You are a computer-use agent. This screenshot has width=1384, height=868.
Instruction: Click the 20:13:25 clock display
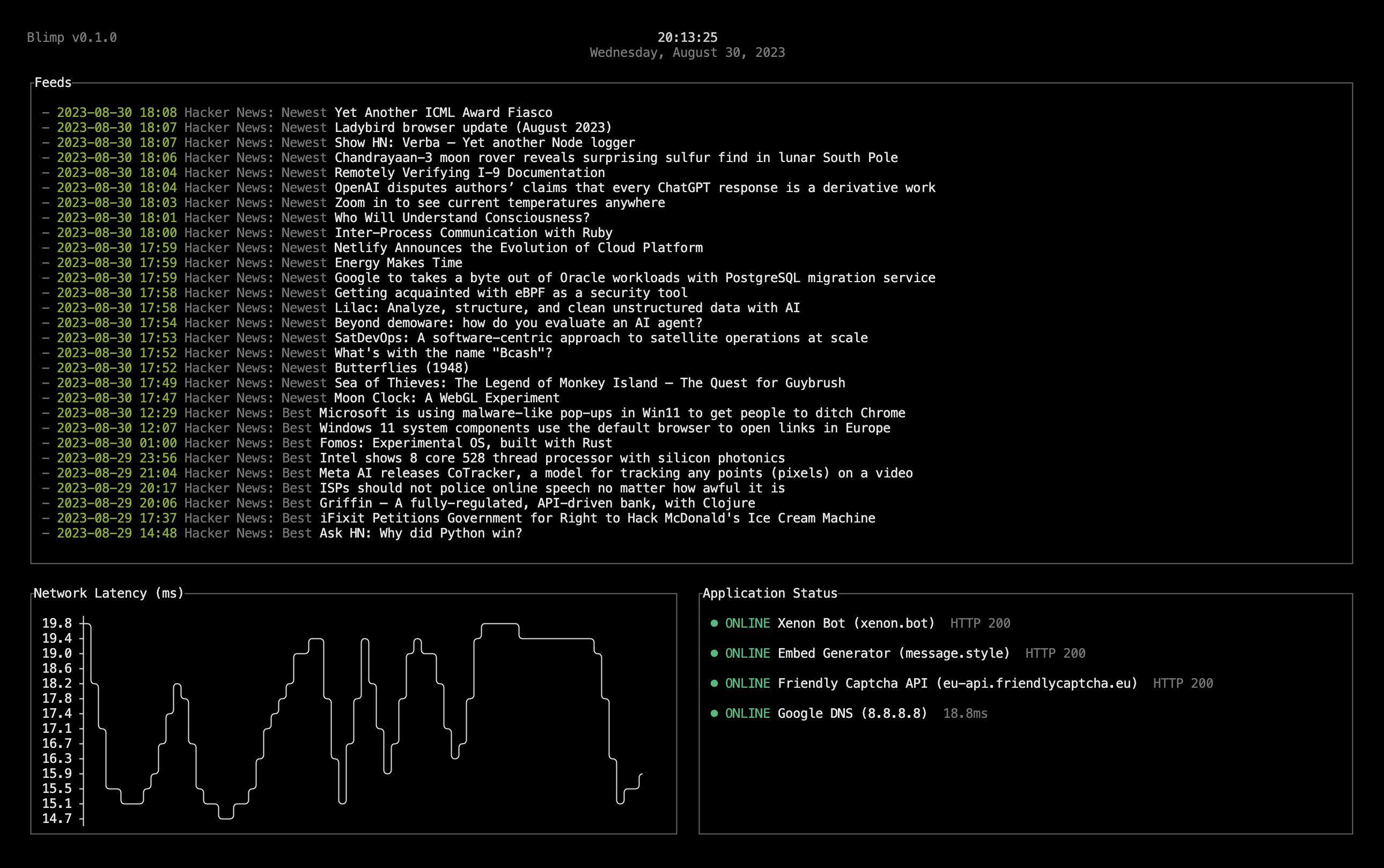(x=687, y=38)
